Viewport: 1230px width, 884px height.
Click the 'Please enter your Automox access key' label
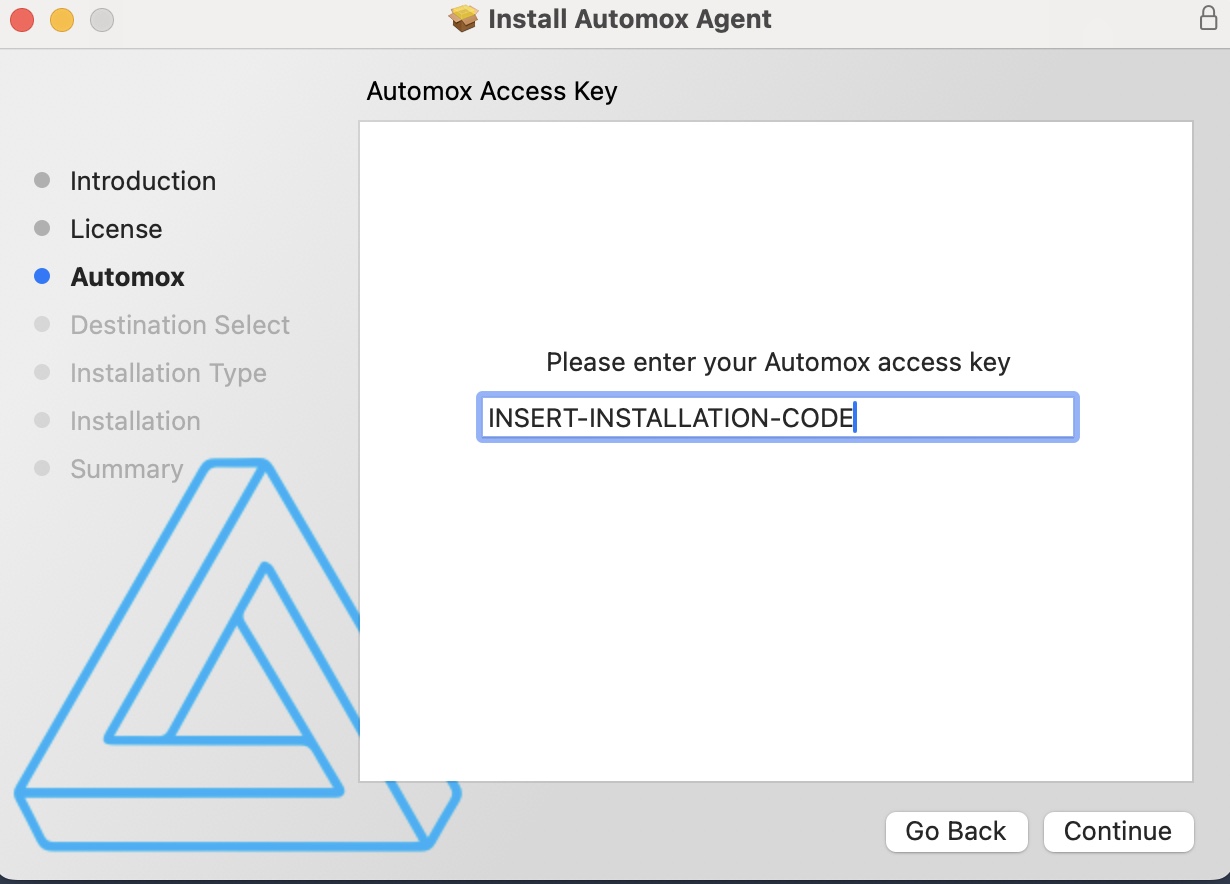pos(778,362)
